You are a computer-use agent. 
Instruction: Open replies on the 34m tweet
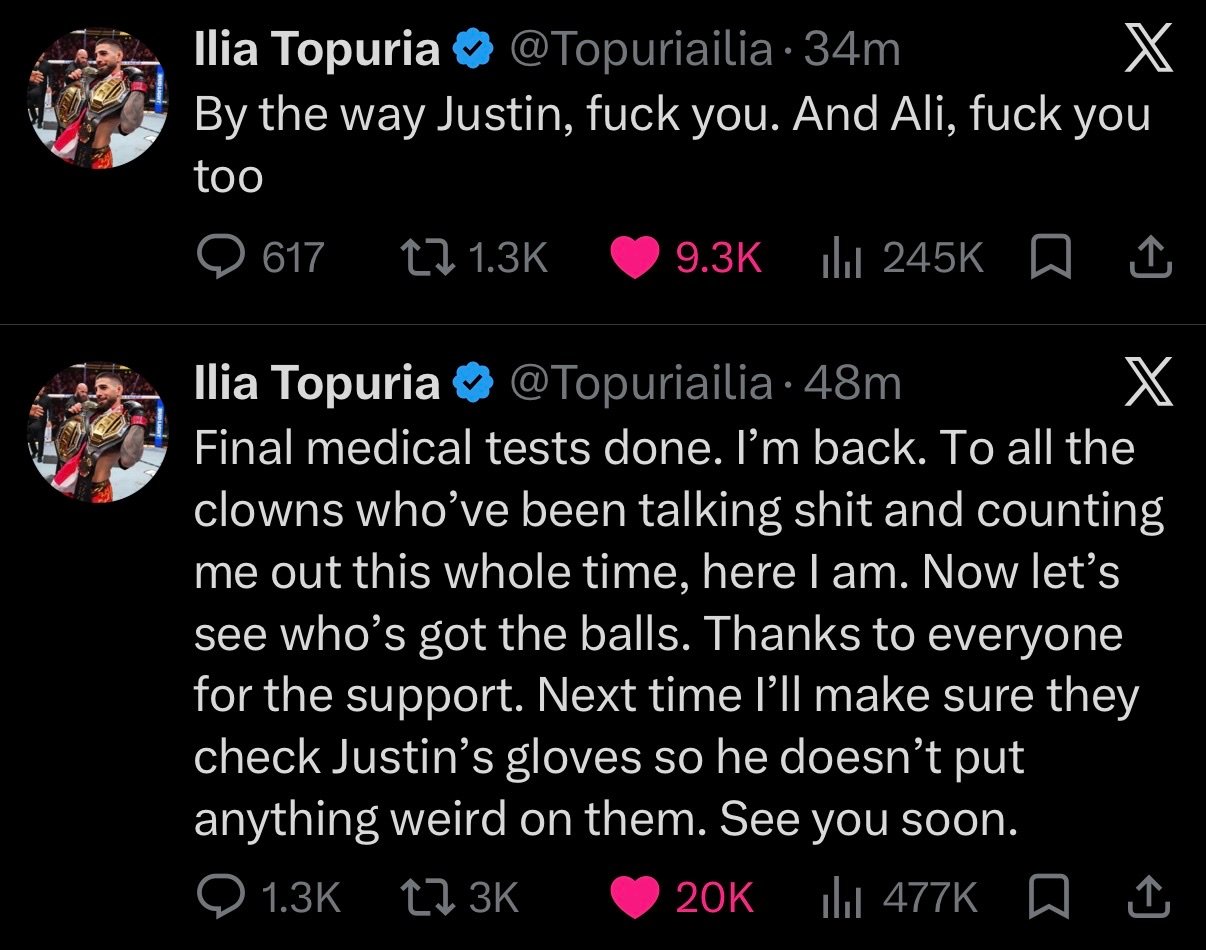pyautogui.click(x=259, y=258)
